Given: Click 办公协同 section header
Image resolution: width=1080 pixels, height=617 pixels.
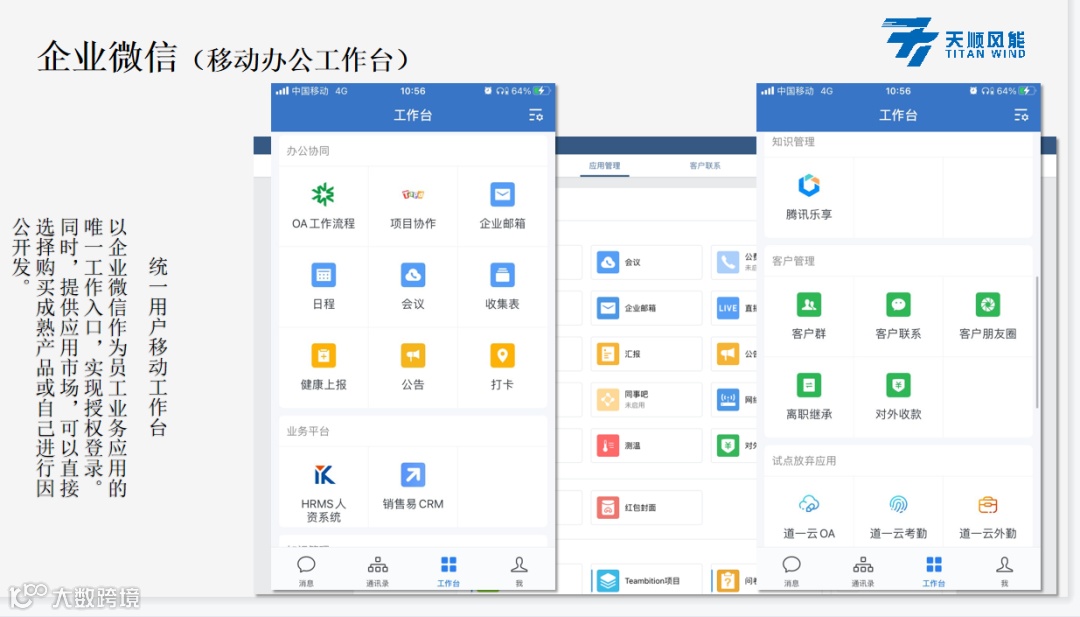Looking at the screenshot, I should (x=308, y=151).
